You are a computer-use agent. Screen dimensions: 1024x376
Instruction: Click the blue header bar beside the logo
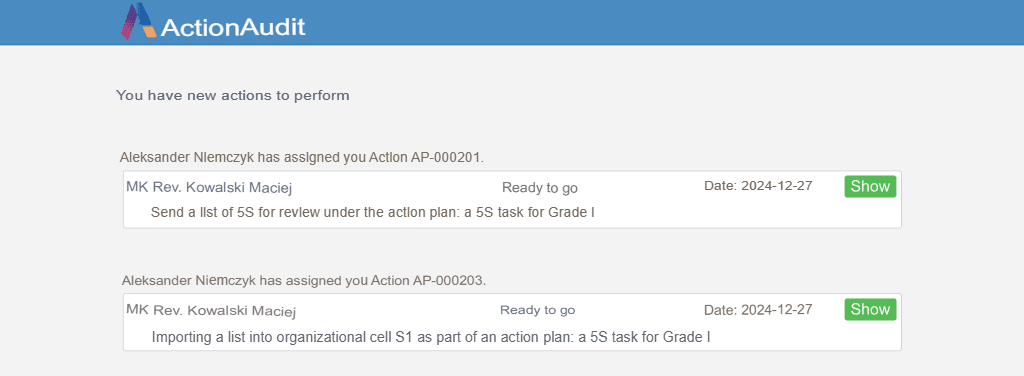tap(653, 22)
